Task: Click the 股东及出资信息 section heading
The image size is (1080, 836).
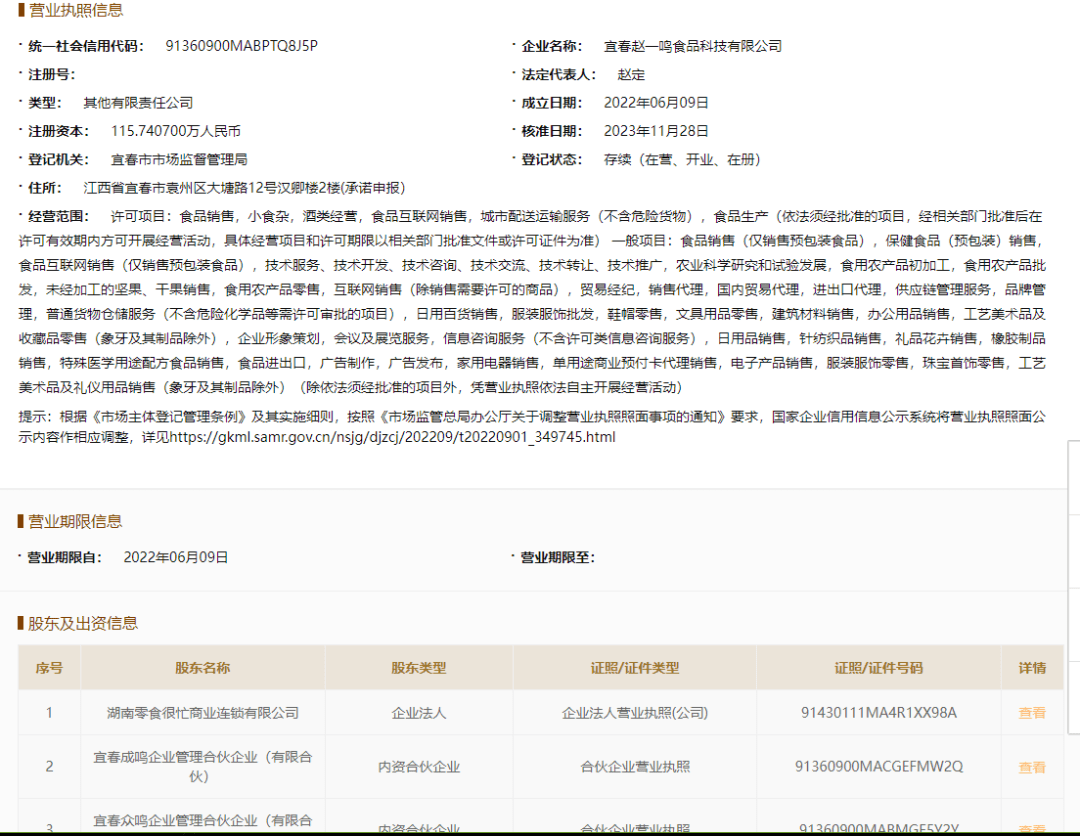Action: pos(83,623)
